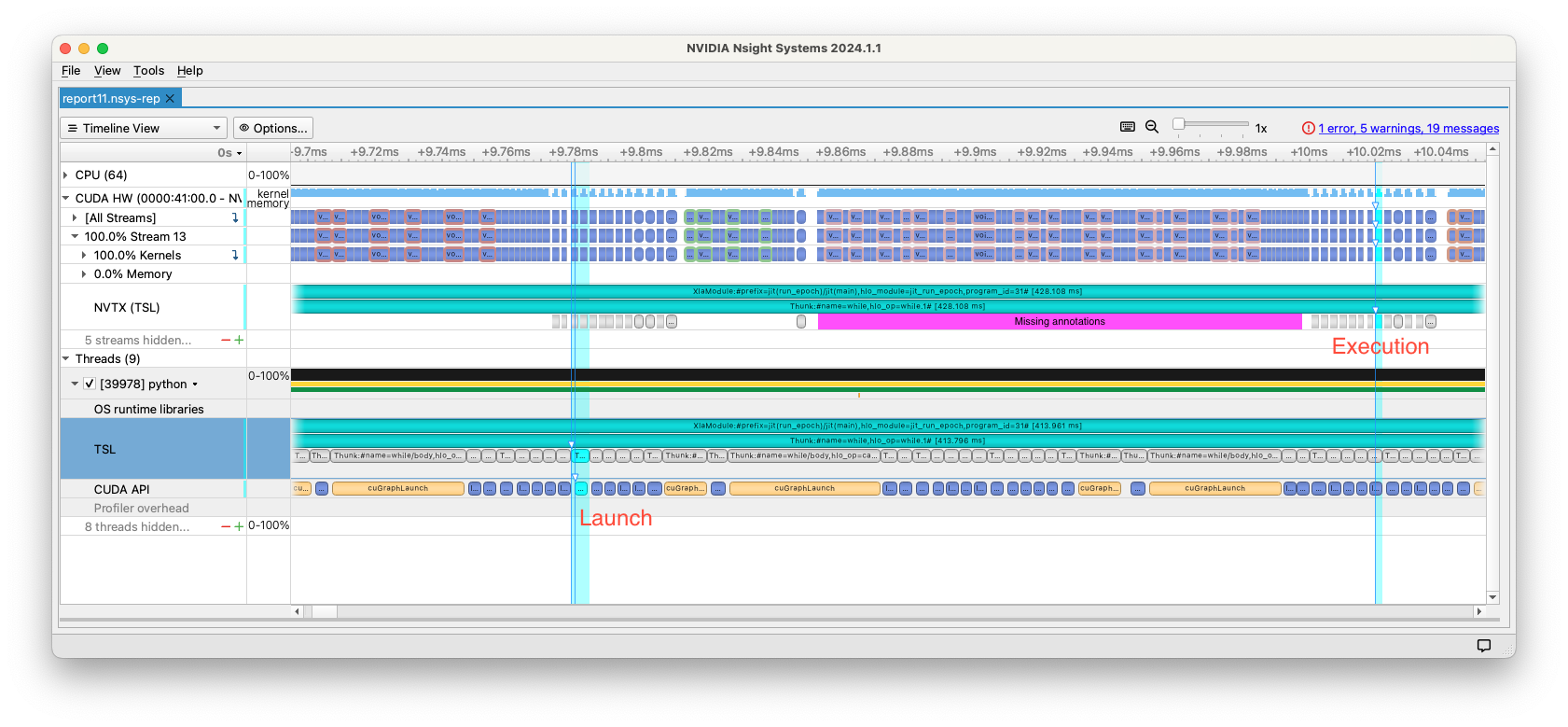
Task: Click the chat bubble icon at bottom right
Action: 1483,645
